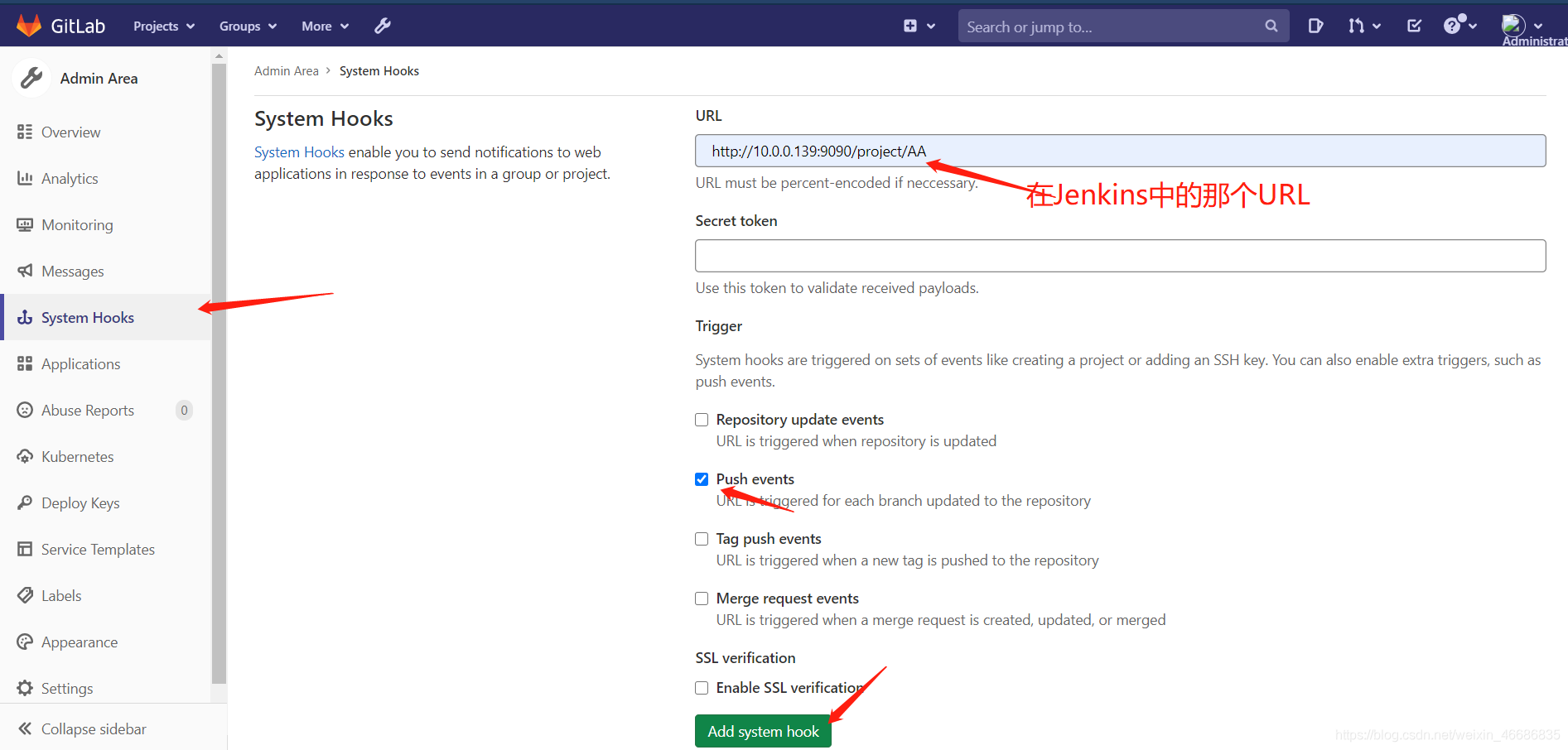Click the Service Templates icon
The height and width of the screenshot is (750, 1568).
pyautogui.click(x=25, y=549)
